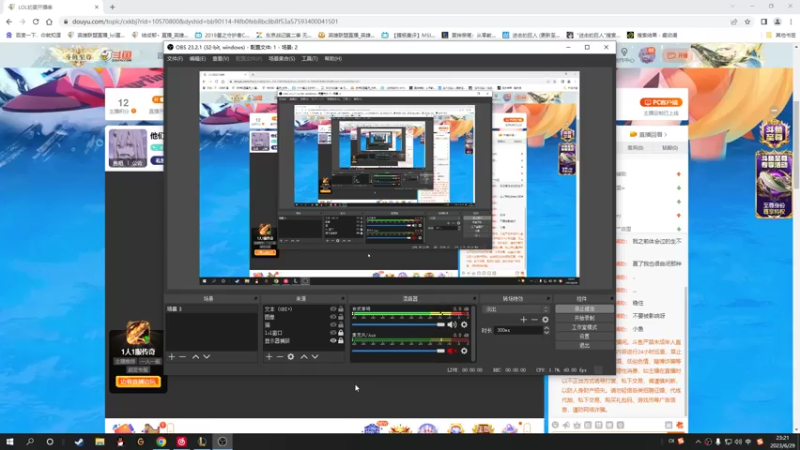Open the 其他书签 bookmarks folder

coord(781,35)
